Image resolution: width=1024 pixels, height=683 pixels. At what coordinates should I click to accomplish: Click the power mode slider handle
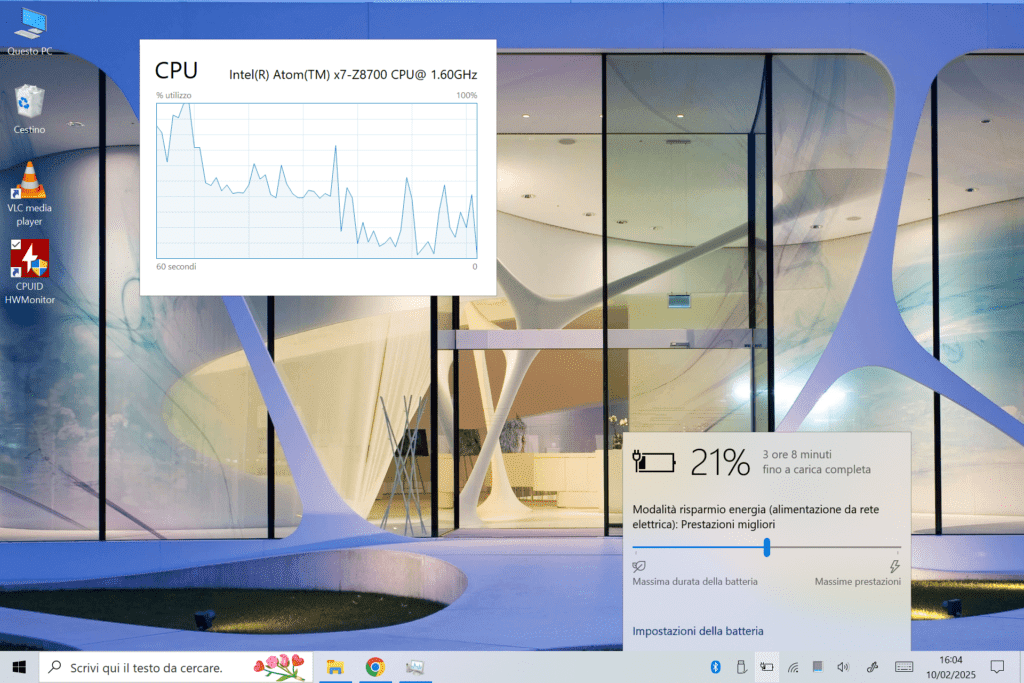[767, 547]
